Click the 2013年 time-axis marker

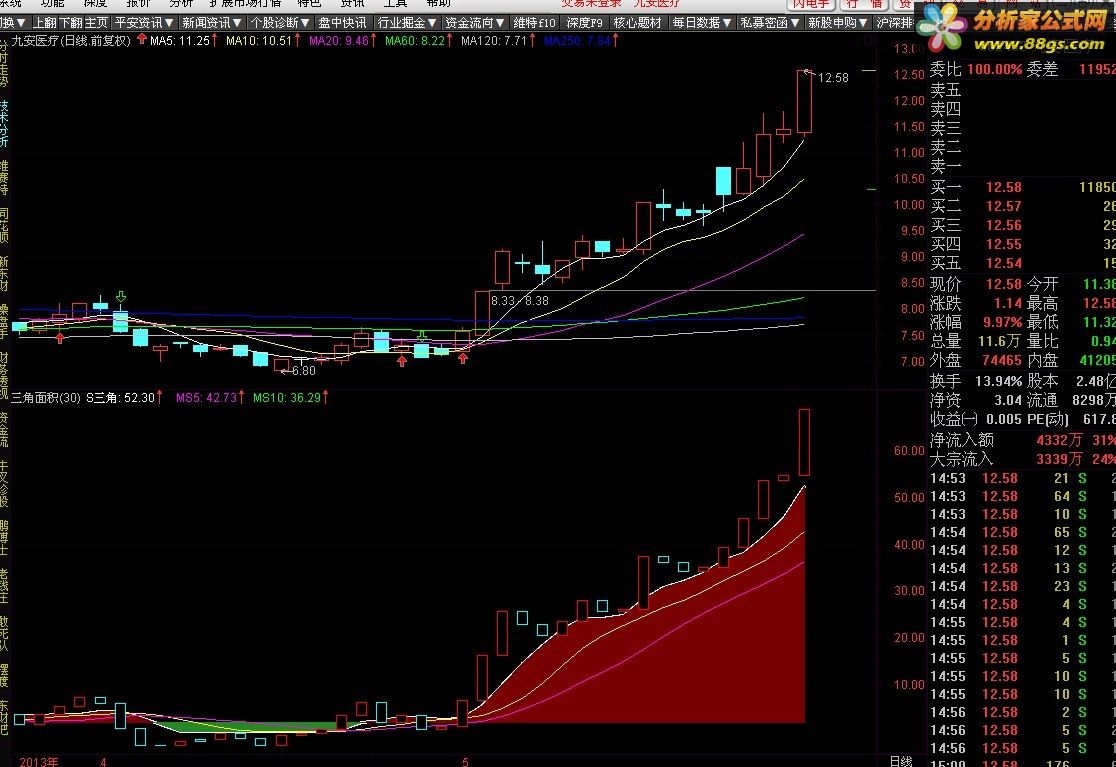[39, 761]
